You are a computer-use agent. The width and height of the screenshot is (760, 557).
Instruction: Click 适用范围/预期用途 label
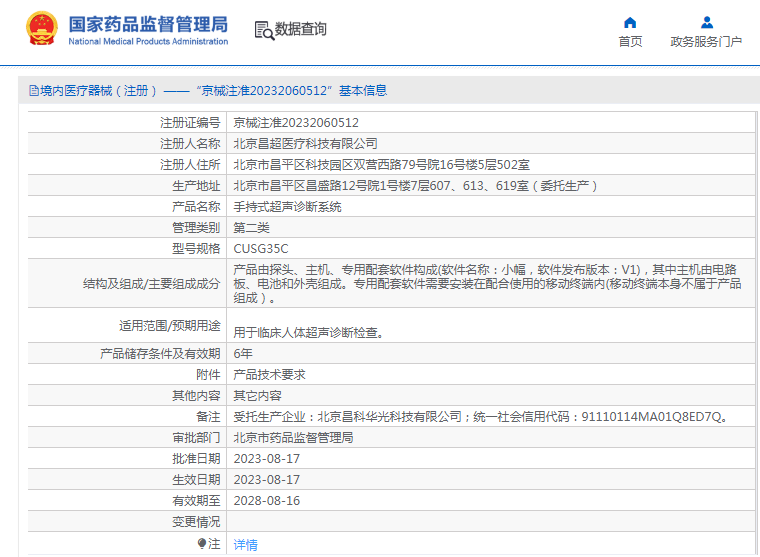pos(170,326)
